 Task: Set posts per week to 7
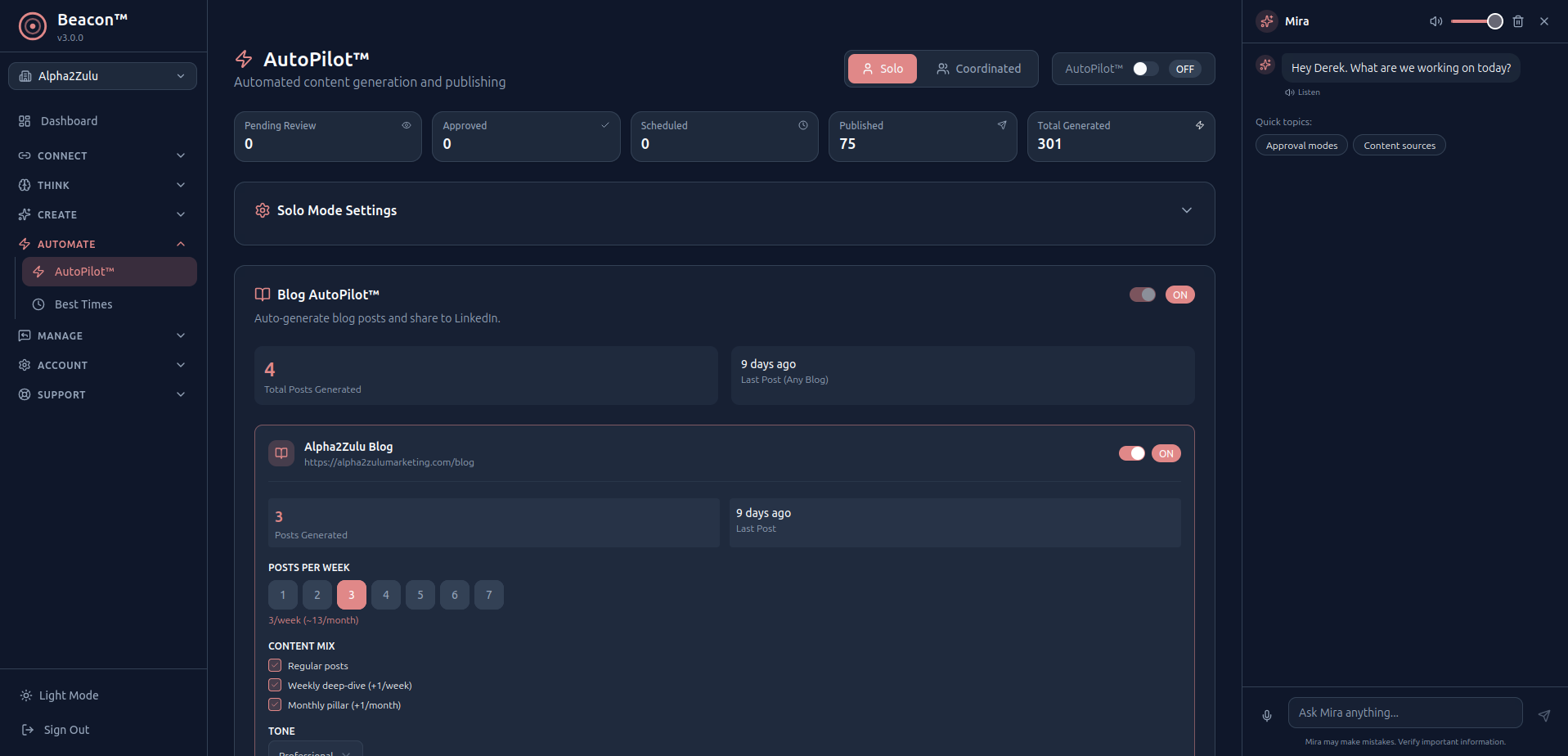coord(489,595)
